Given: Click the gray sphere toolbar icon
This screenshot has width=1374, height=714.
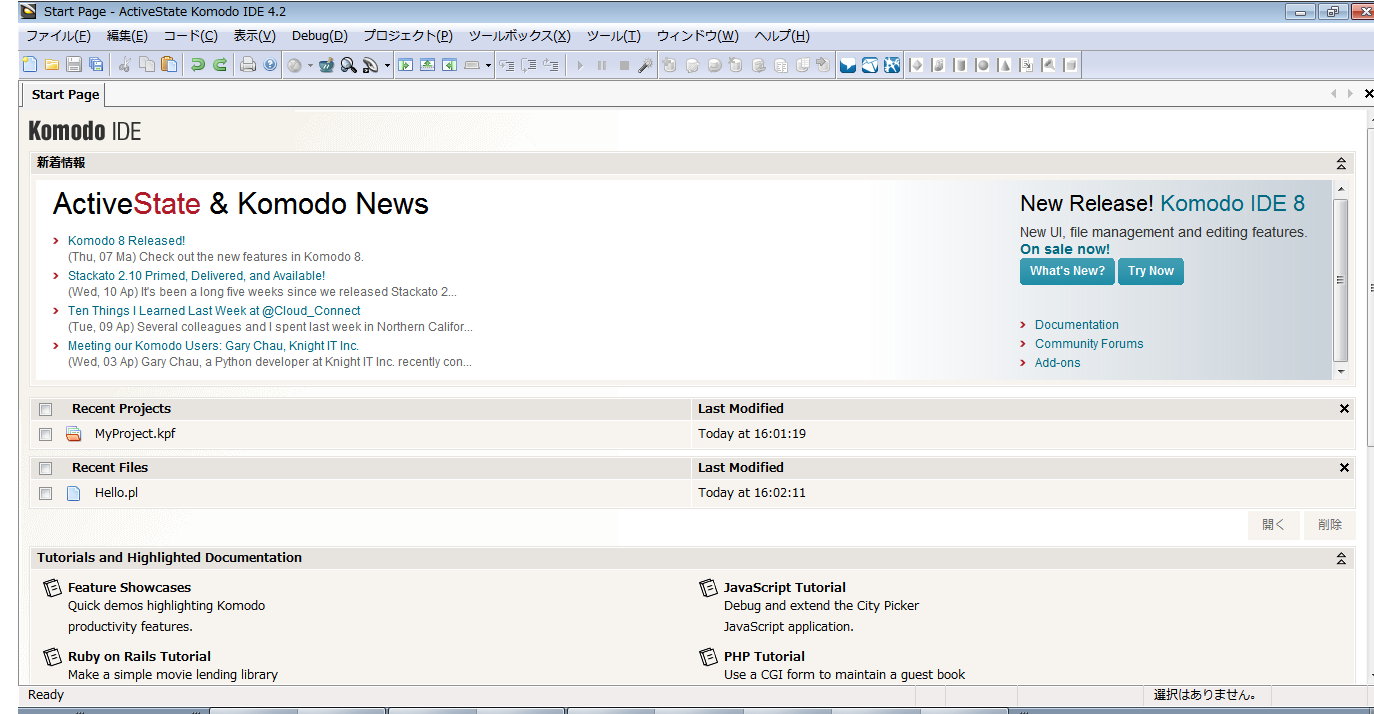Looking at the screenshot, I should tap(983, 65).
